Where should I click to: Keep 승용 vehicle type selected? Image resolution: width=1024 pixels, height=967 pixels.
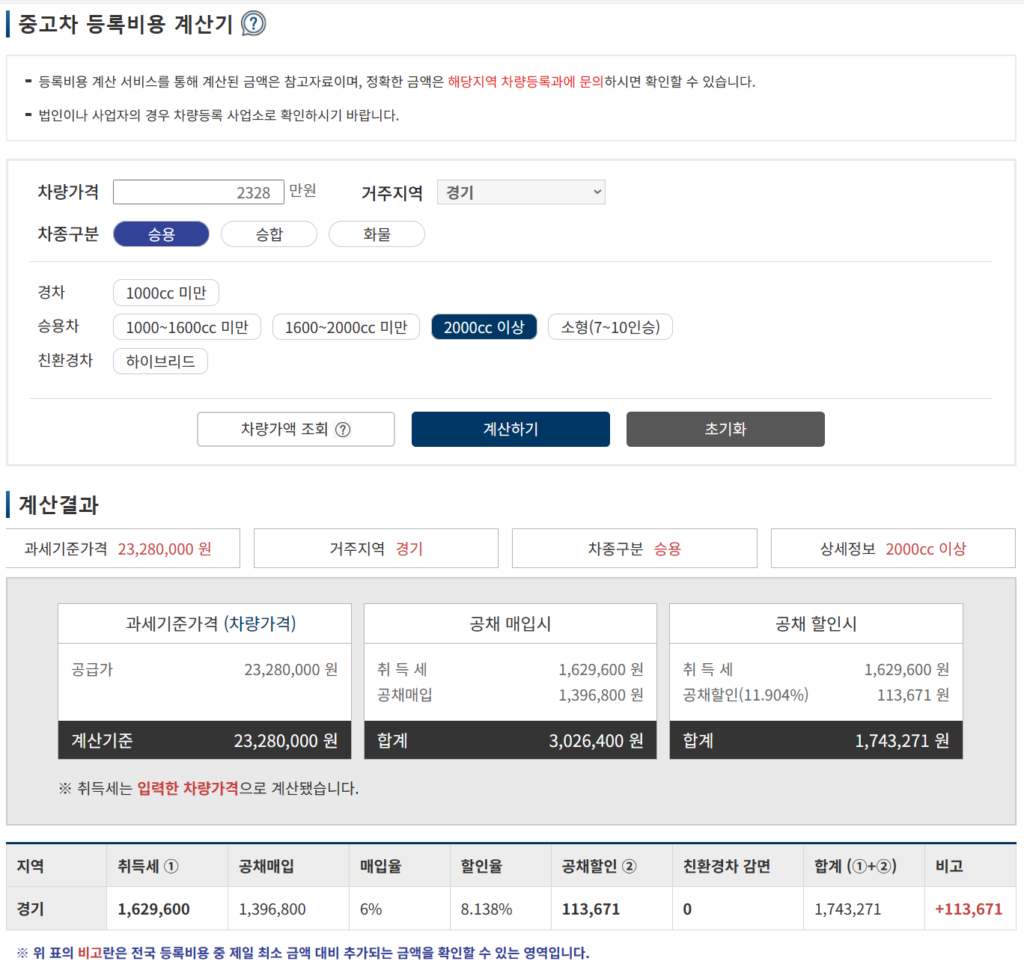(x=161, y=234)
